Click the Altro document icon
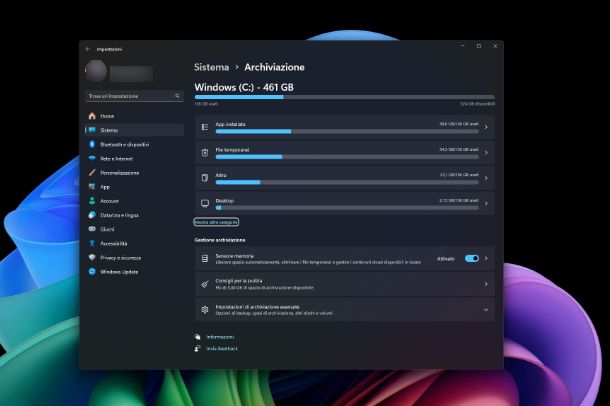Viewport: 610px width, 406px height. click(205, 178)
